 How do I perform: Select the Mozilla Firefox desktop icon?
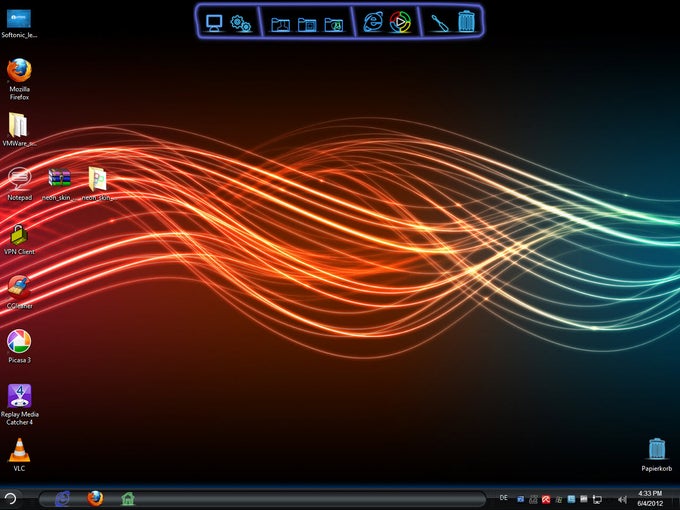coord(19,79)
